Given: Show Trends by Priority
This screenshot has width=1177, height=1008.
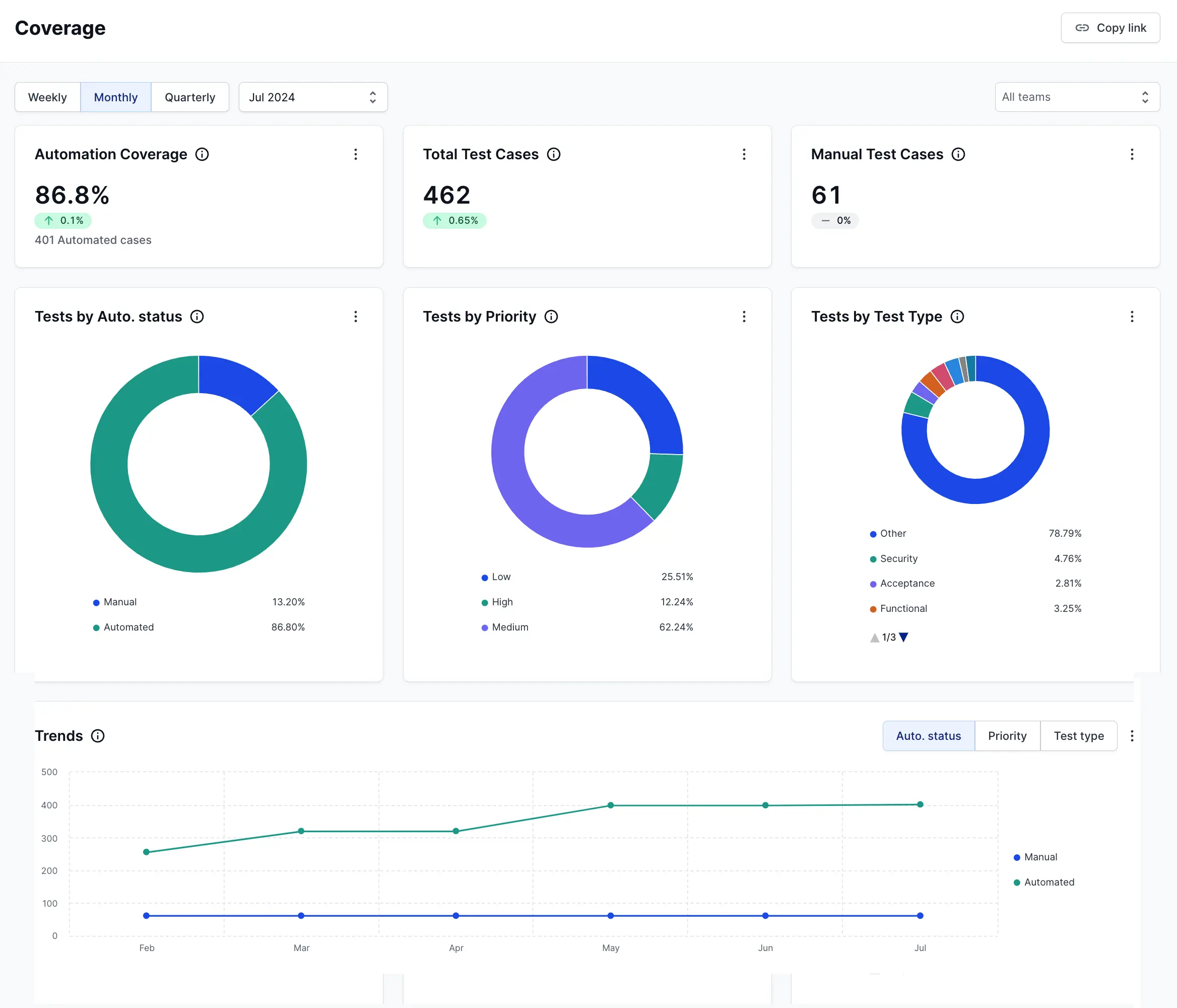Looking at the screenshot, I should click(x=1007, y=736).
